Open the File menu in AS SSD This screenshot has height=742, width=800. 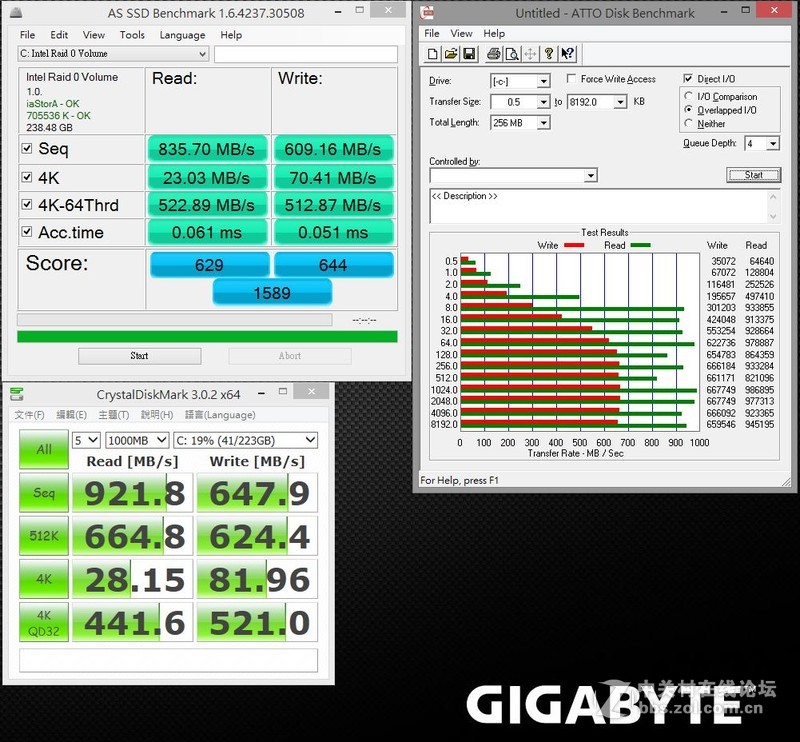pyautogui.click(x=28, y=35)
